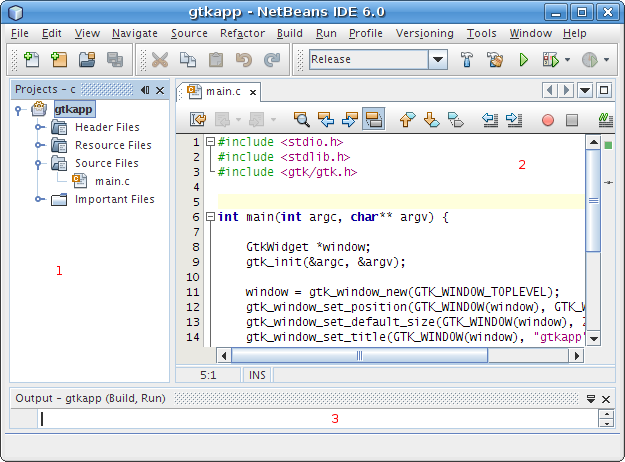Close the Projects panel
This screenshot has height=462, width=625.
tap(160, 90)
